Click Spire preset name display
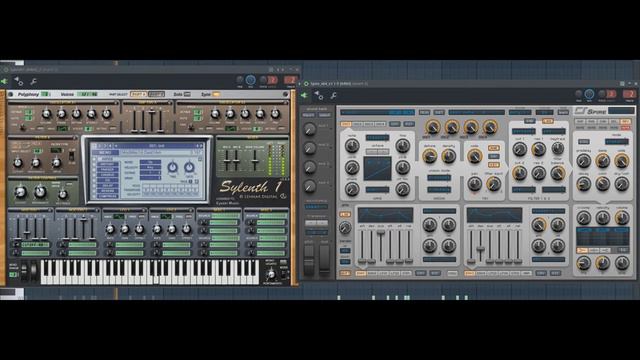 pyautogui.click(x=377, y=112)
